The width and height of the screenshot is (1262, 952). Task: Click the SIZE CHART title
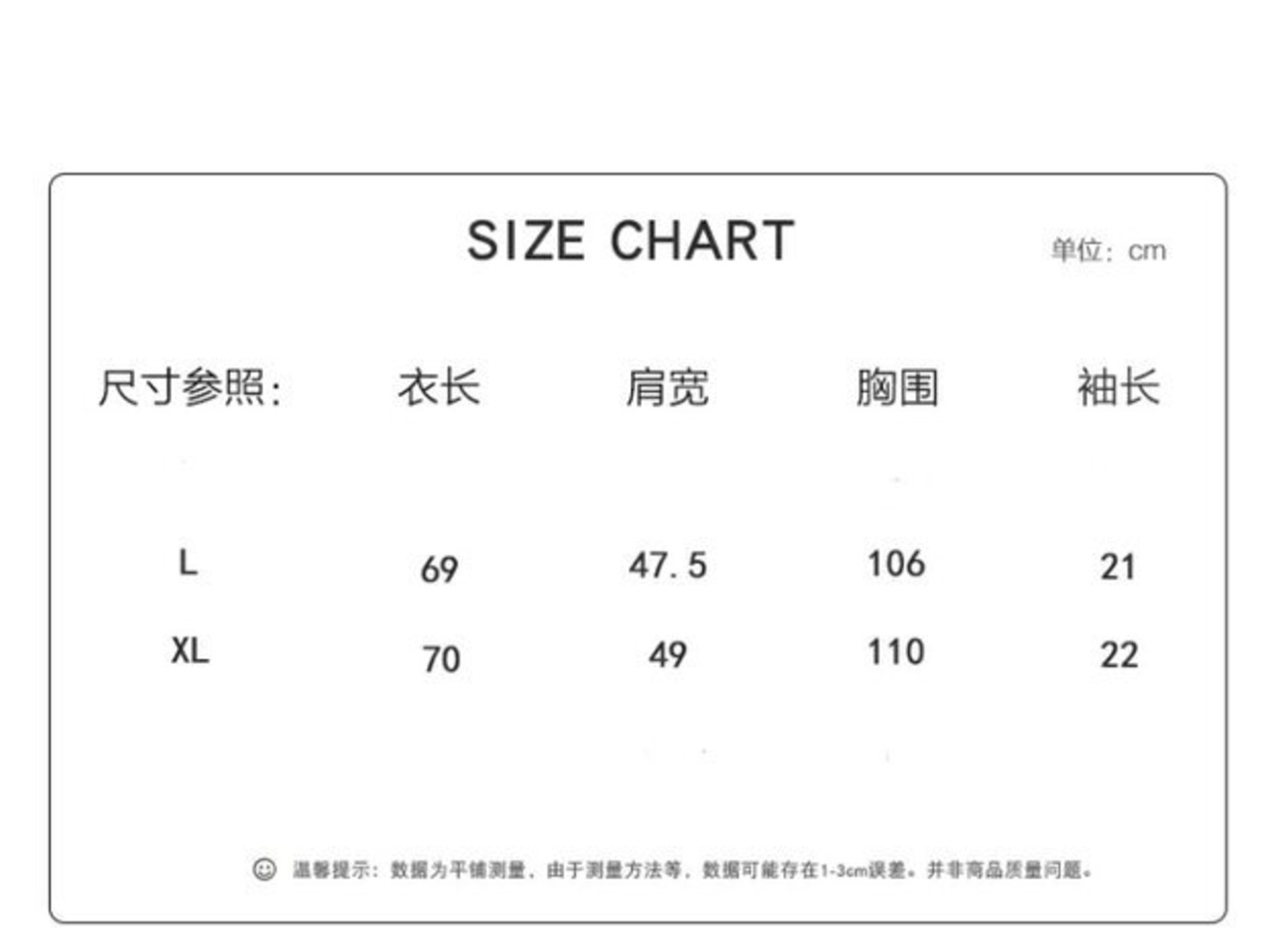coord(631,241)
